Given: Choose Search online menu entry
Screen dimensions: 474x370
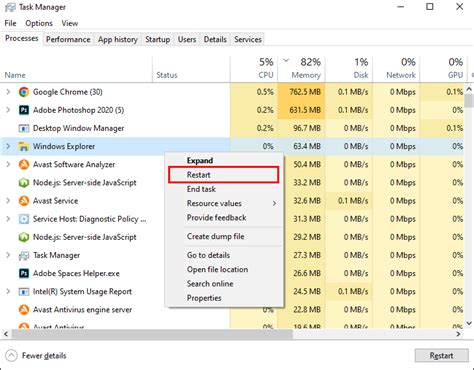Looking at the screenshot, I should [224, 284].
